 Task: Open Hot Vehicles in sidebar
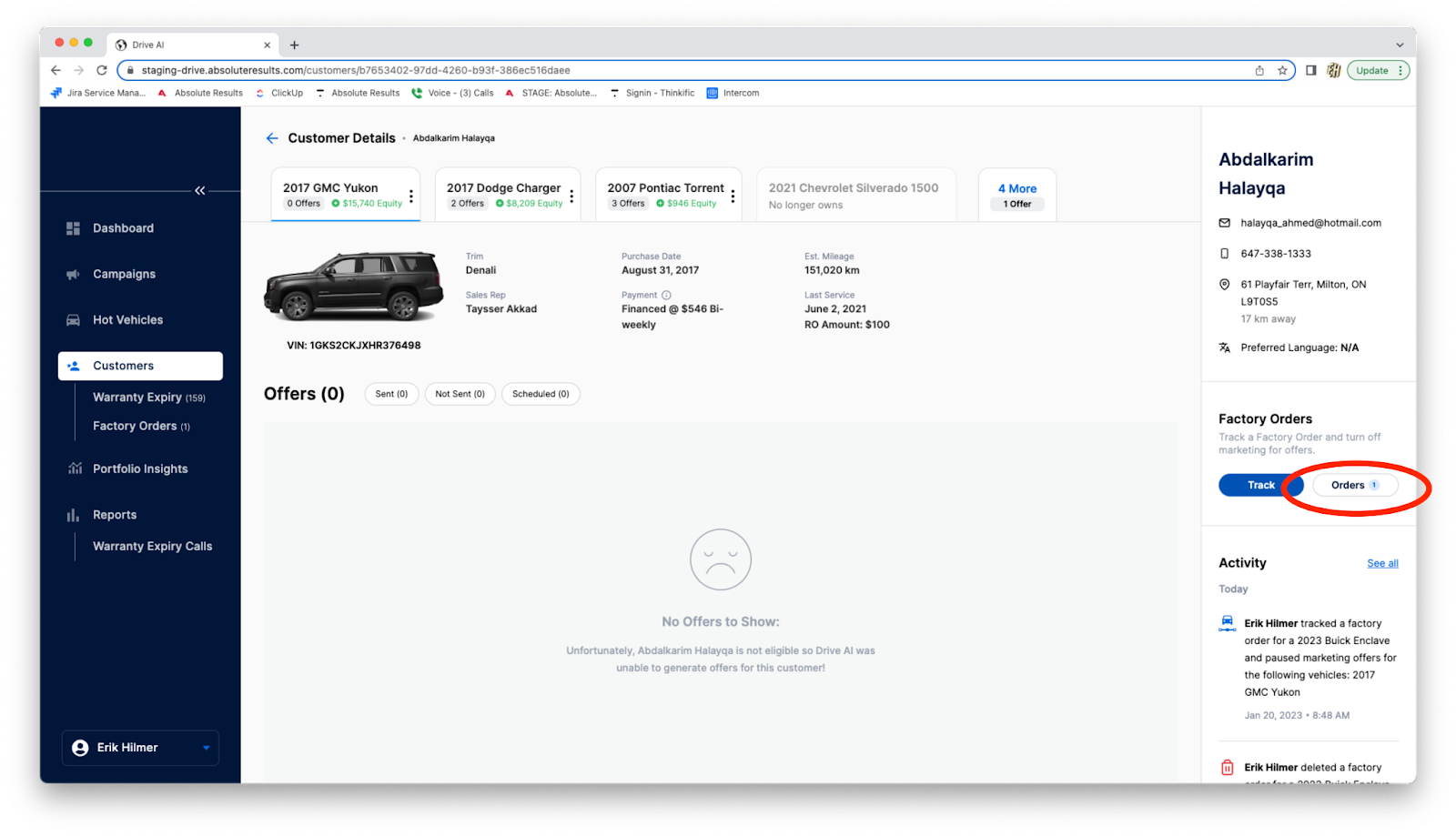point(127,320)
